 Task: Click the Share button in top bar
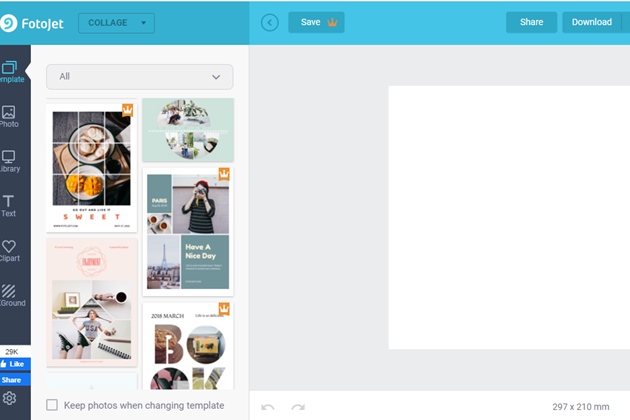(531, 22)
